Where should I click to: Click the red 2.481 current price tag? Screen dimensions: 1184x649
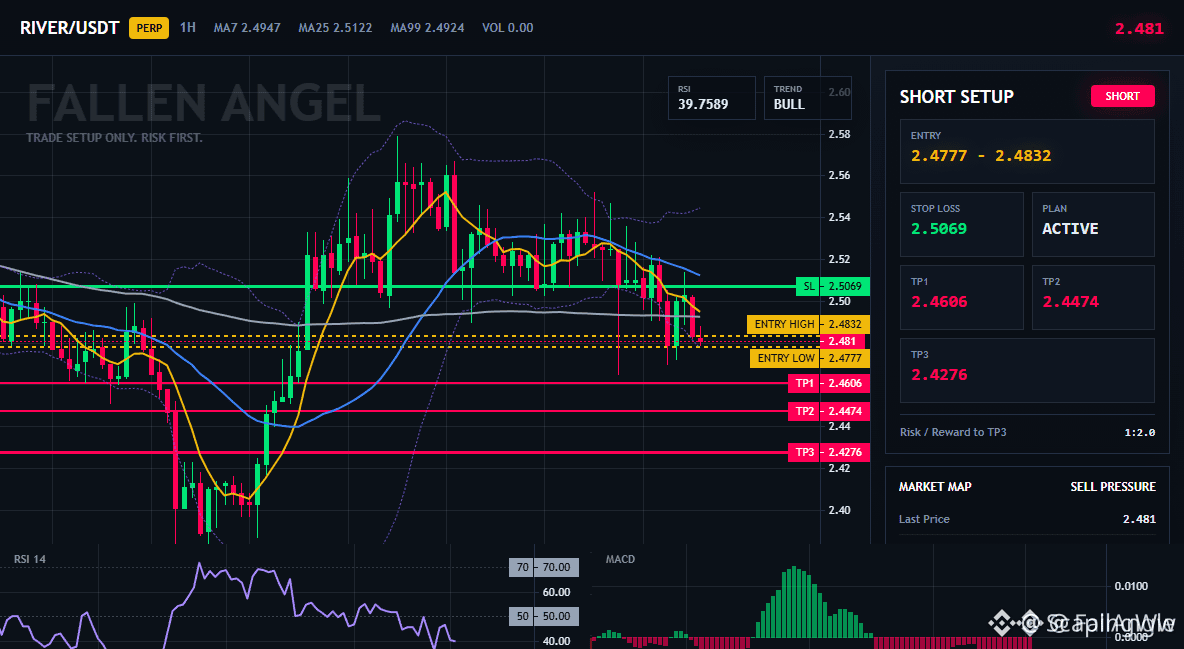point(842,341)
